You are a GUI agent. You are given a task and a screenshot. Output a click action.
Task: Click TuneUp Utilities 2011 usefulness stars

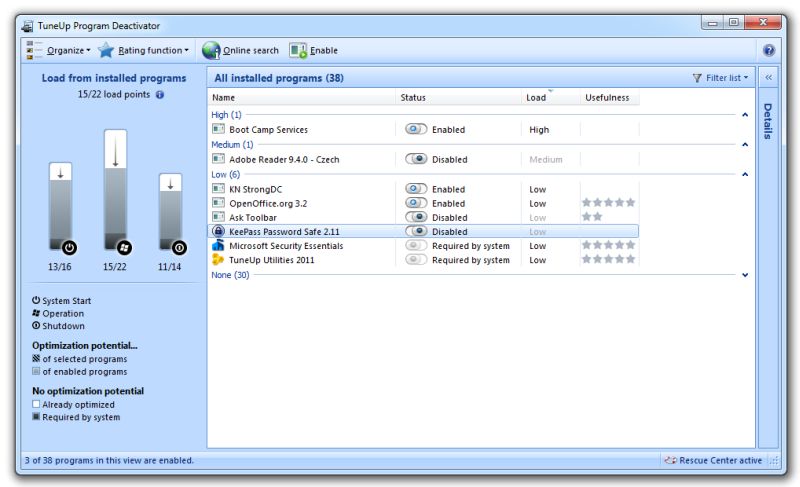click(609, 260)
